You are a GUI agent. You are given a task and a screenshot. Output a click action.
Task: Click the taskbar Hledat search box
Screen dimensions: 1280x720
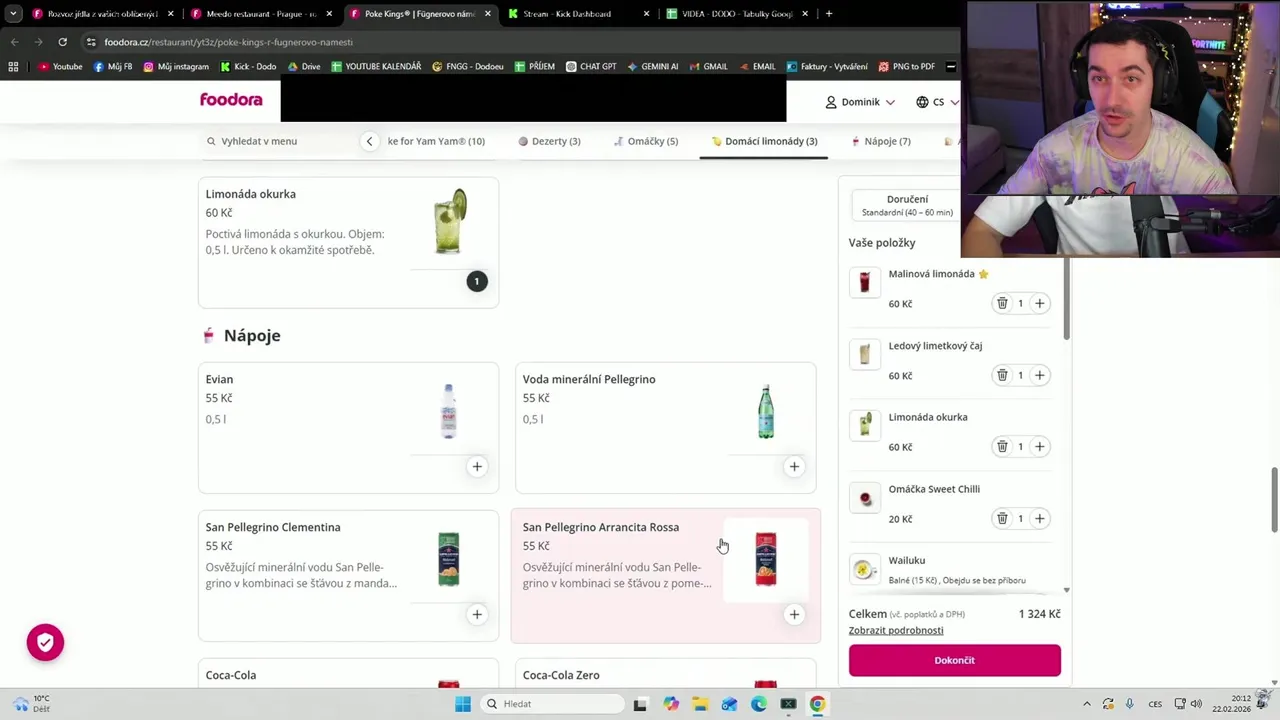pos(550,704)
